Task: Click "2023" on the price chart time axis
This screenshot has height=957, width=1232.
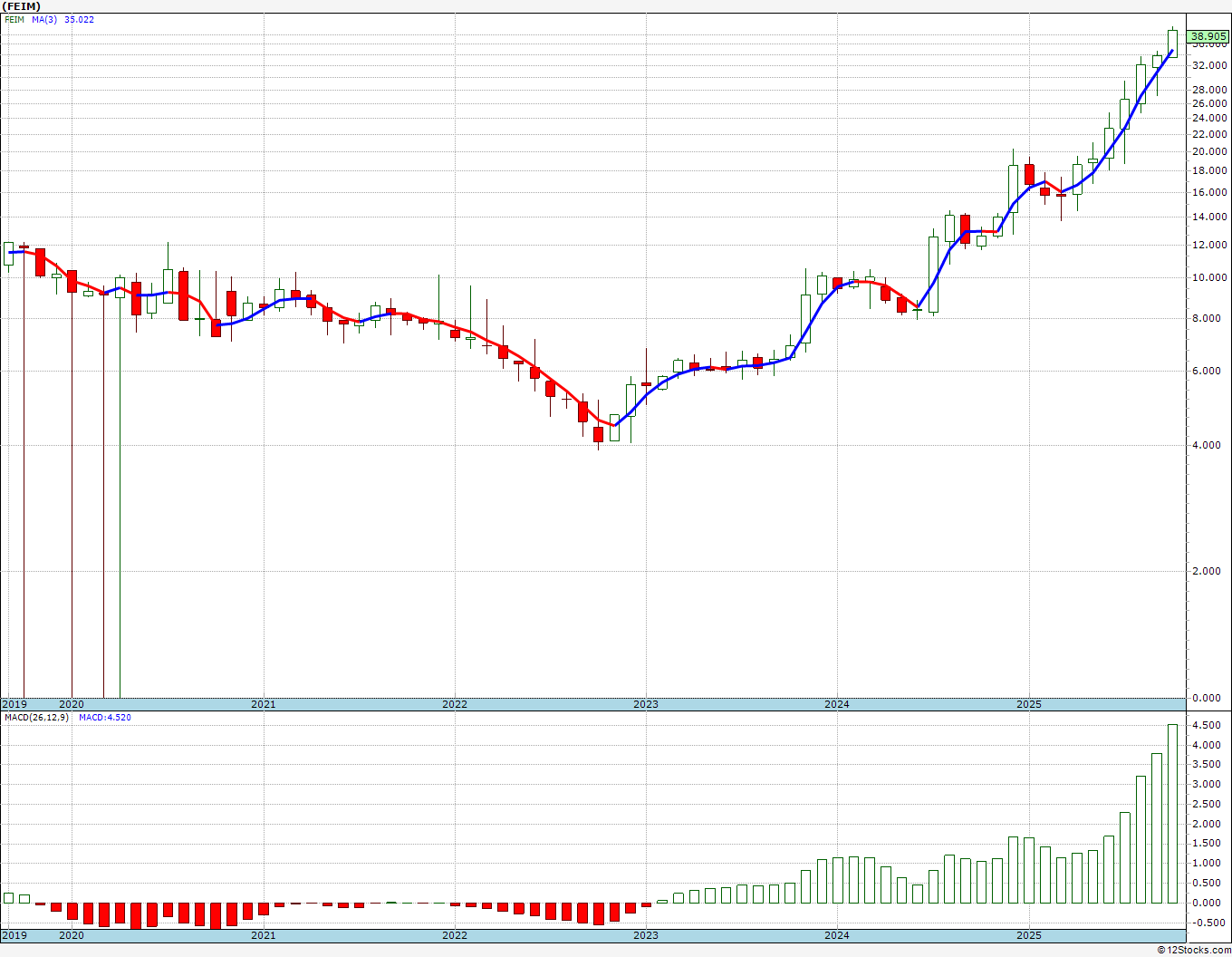Action: click(646, 704)
